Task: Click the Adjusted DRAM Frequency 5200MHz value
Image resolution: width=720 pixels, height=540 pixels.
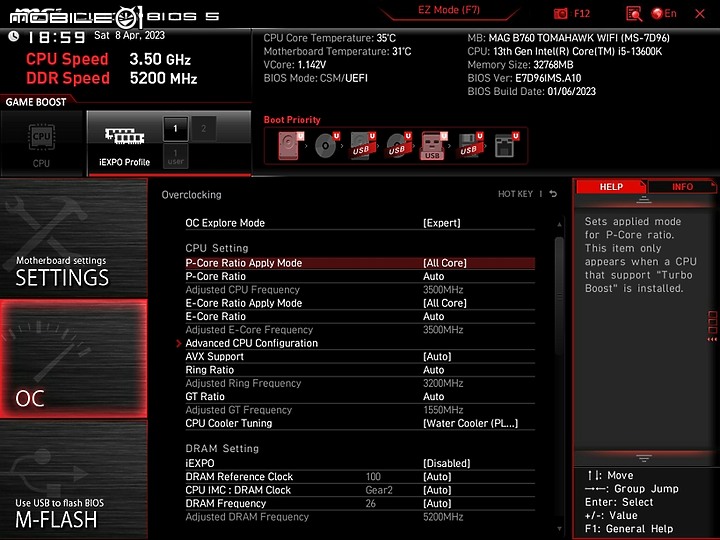Action: tap(443, 517)
